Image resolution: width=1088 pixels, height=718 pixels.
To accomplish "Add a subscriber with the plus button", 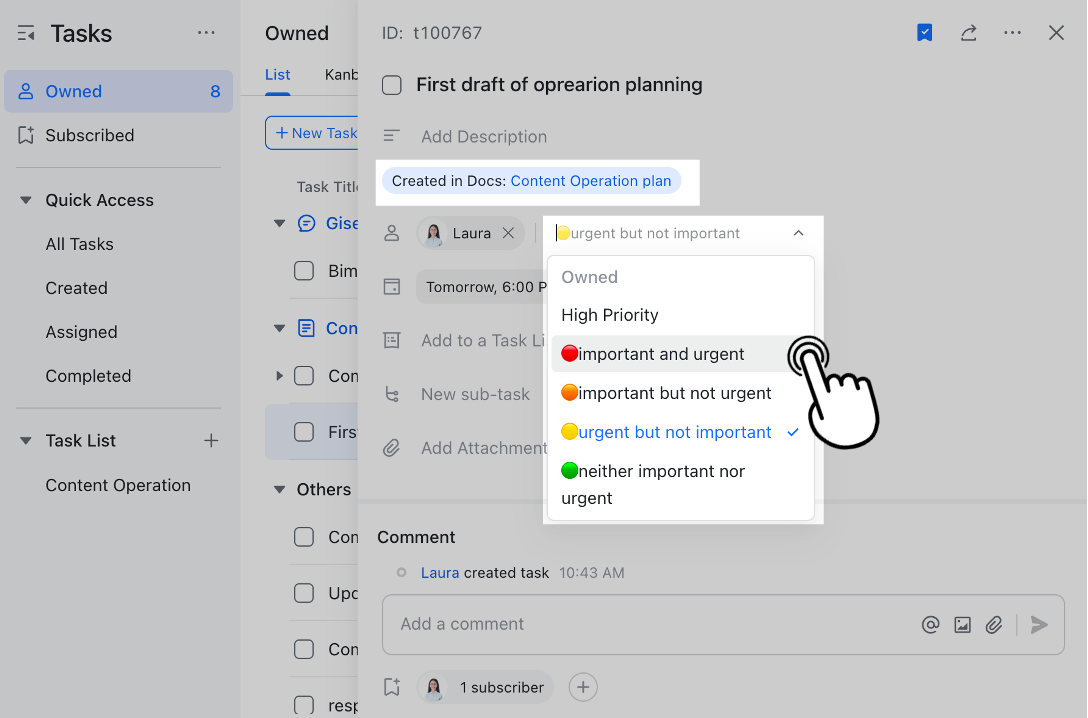I will click(583, 687).
